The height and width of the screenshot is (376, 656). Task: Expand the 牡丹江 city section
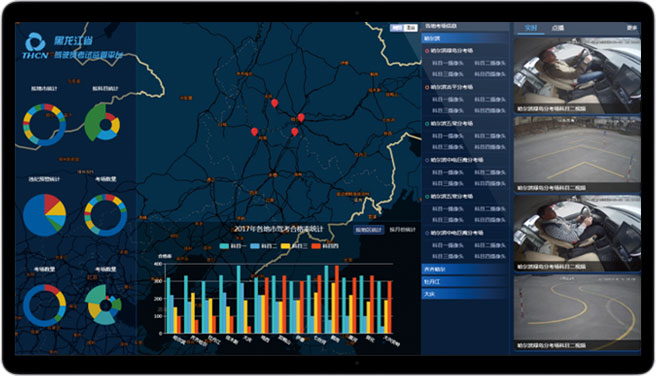[465, 281]
